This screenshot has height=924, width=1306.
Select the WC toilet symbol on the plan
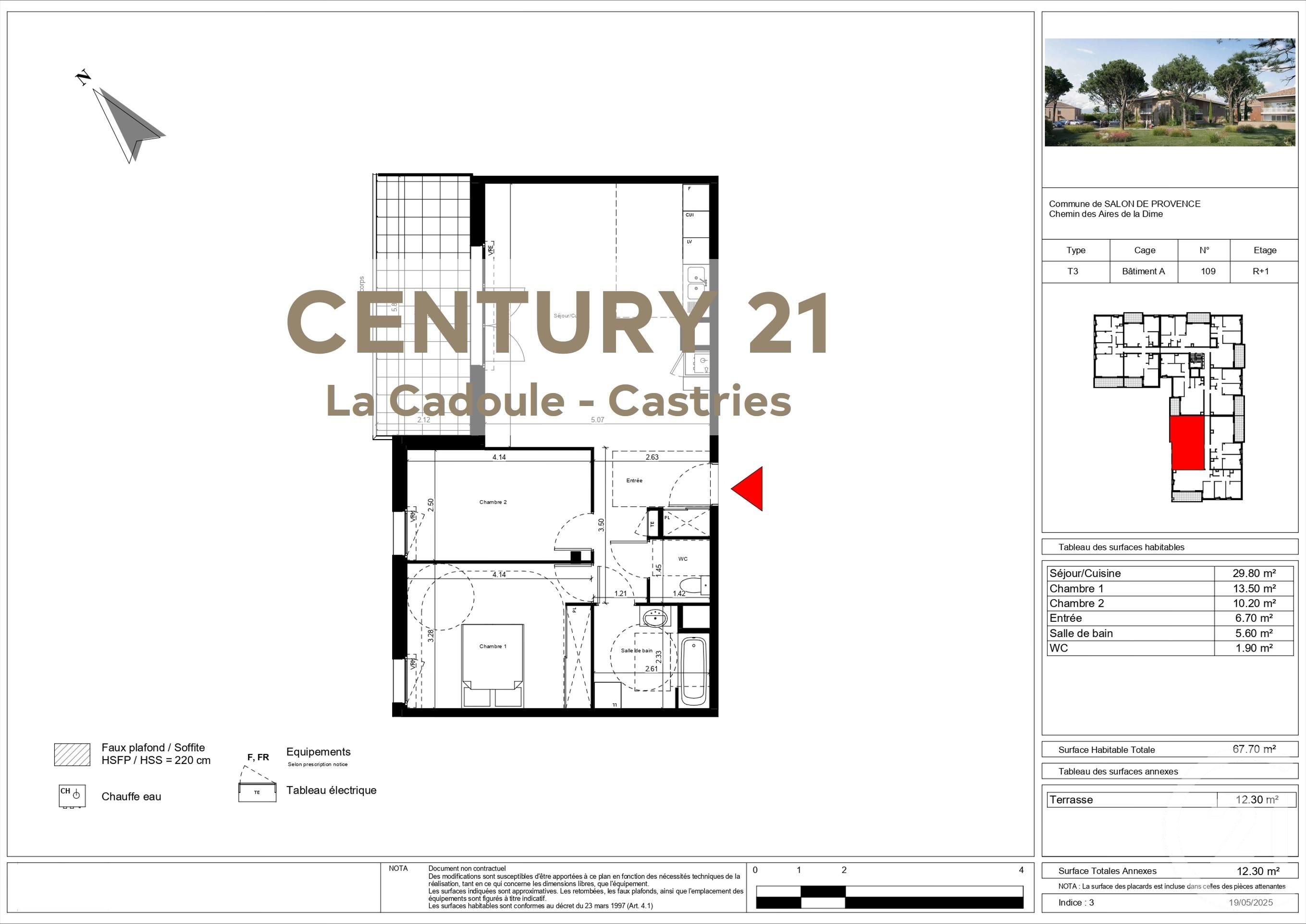coord(691,585)
